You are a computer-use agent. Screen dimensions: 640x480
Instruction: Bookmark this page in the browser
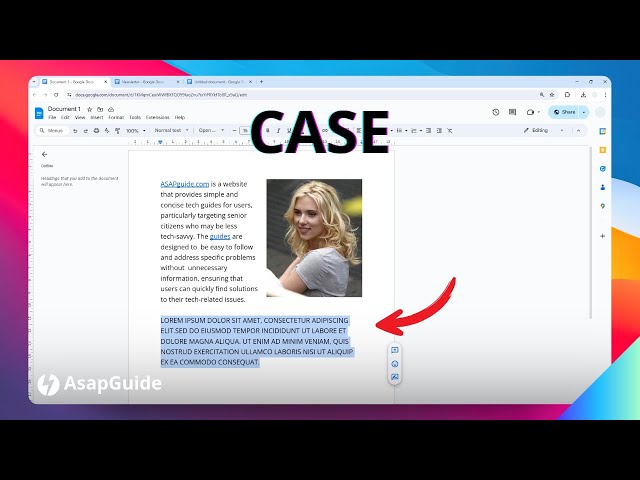click(552, 95)
